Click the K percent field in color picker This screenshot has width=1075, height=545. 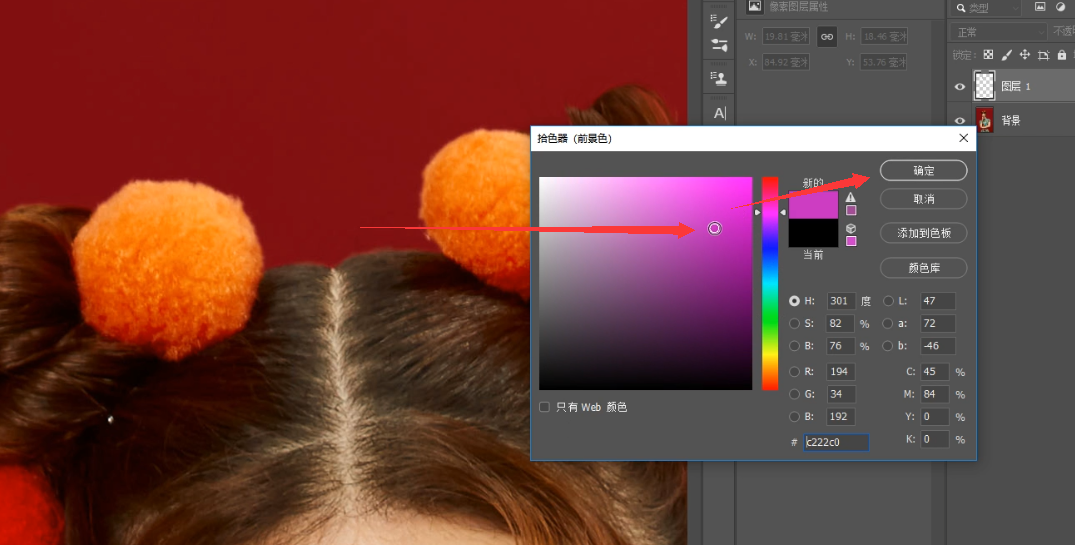[x=935, y=439]
